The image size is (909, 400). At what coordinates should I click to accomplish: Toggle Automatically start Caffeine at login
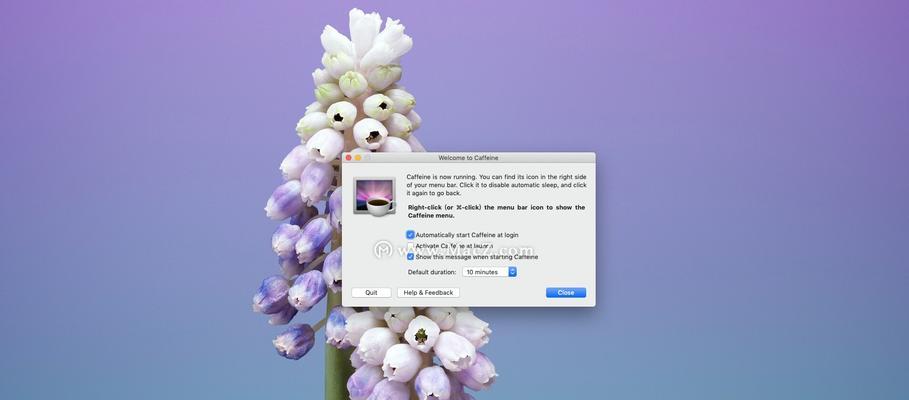tap(410, 235)
